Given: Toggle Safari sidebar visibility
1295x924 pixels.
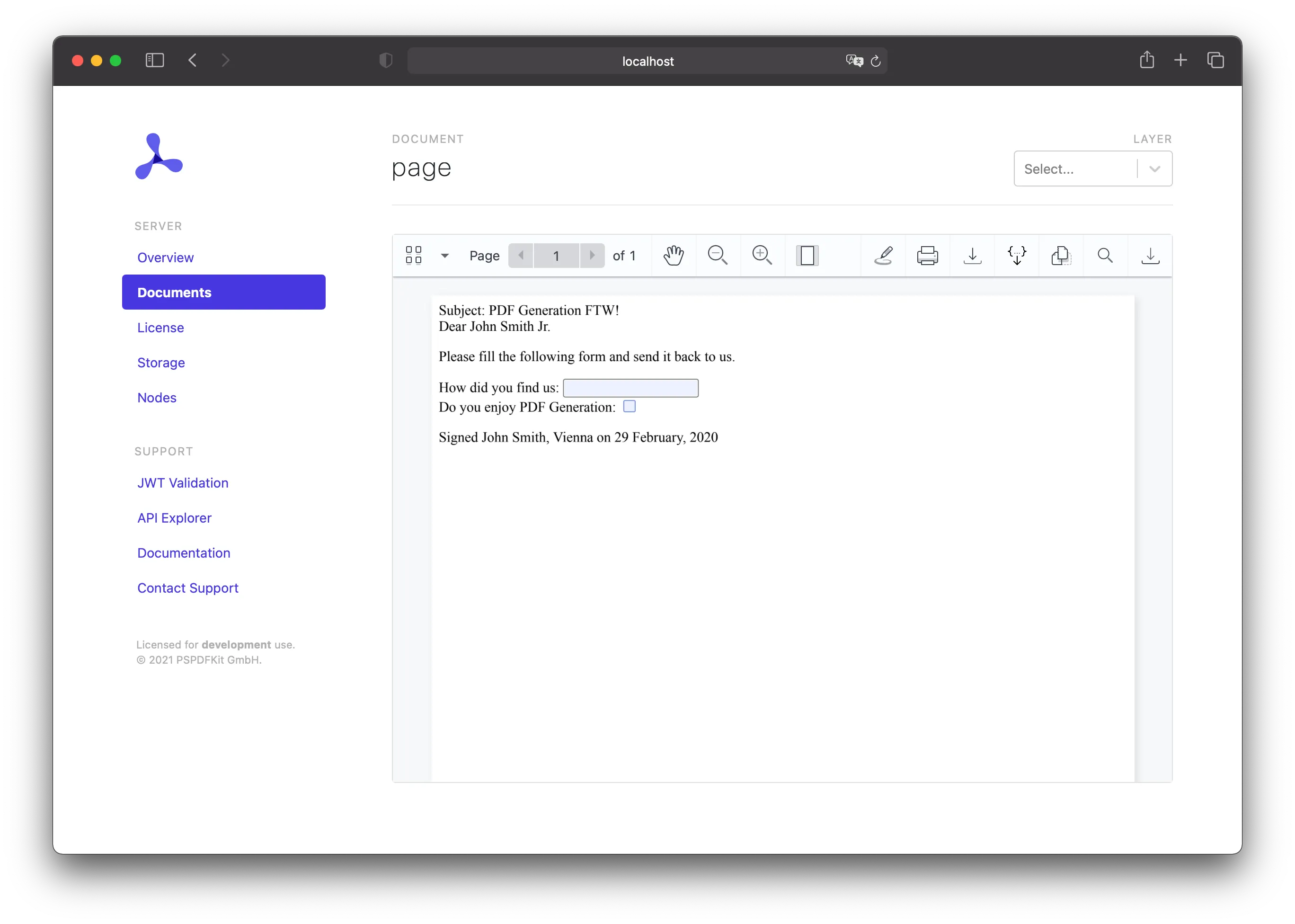Looking at the screenshot, I should click(x=155, y=60).
